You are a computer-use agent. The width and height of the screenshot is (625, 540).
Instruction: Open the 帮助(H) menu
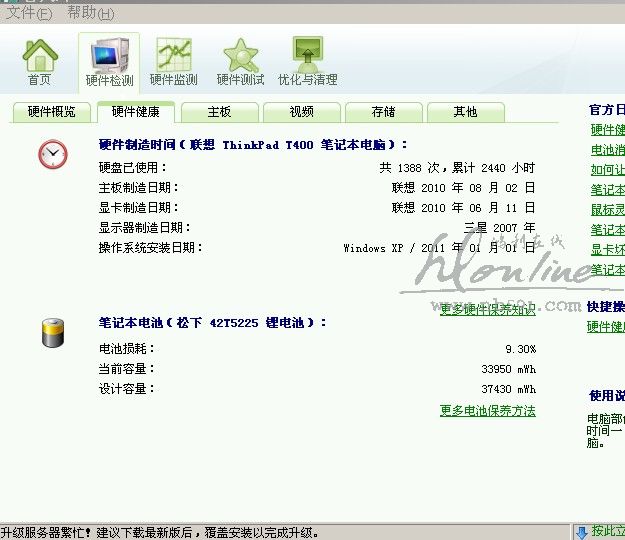91,14
